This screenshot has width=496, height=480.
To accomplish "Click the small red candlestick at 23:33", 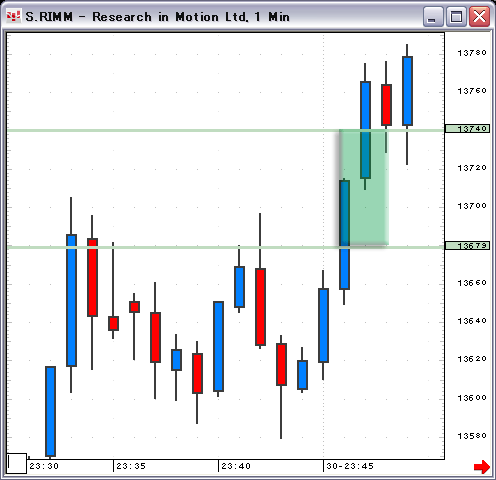I will pyautogui.click(x=113, y=323).
